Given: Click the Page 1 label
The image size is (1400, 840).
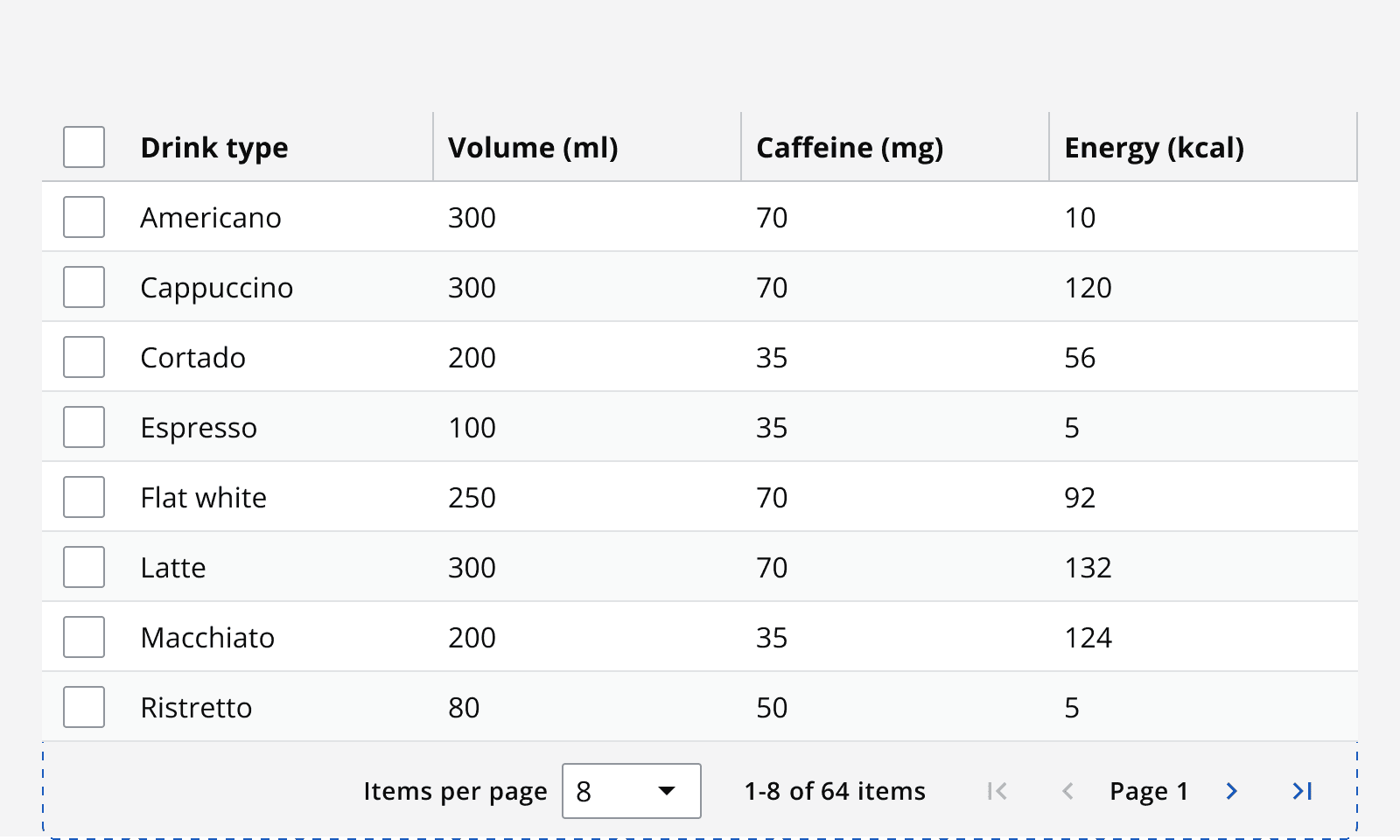Looking at the screenshot, I should pos(1148,791).
